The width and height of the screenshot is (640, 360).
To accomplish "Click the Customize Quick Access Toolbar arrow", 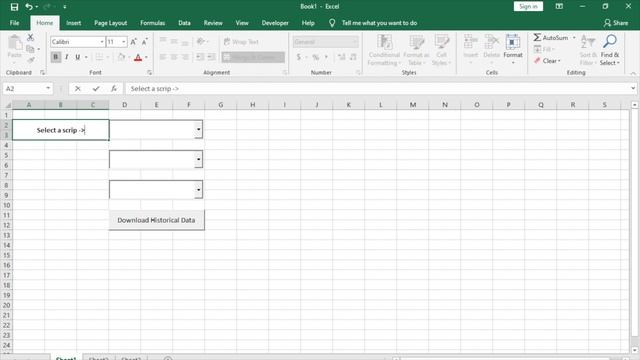I will tap(64, 7).
